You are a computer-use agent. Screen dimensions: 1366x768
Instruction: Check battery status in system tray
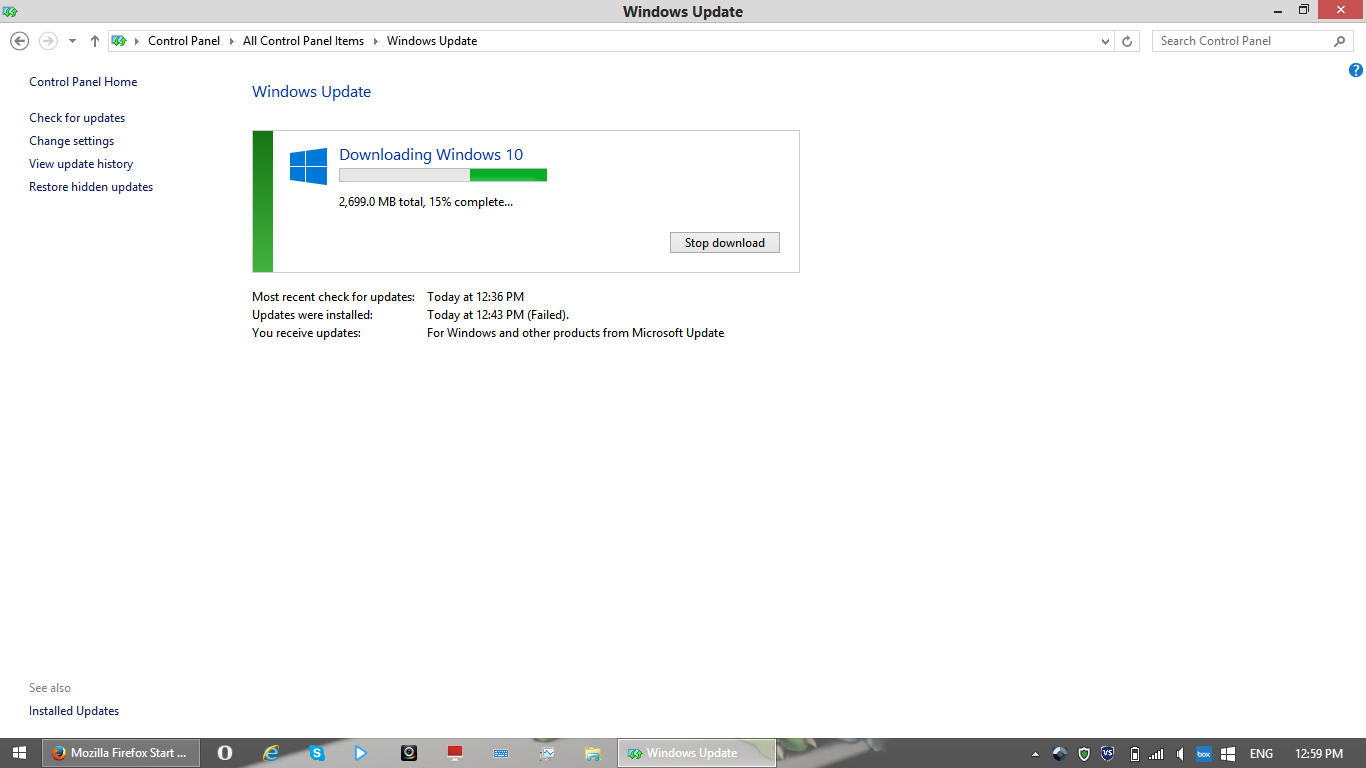pos(1134,754)
